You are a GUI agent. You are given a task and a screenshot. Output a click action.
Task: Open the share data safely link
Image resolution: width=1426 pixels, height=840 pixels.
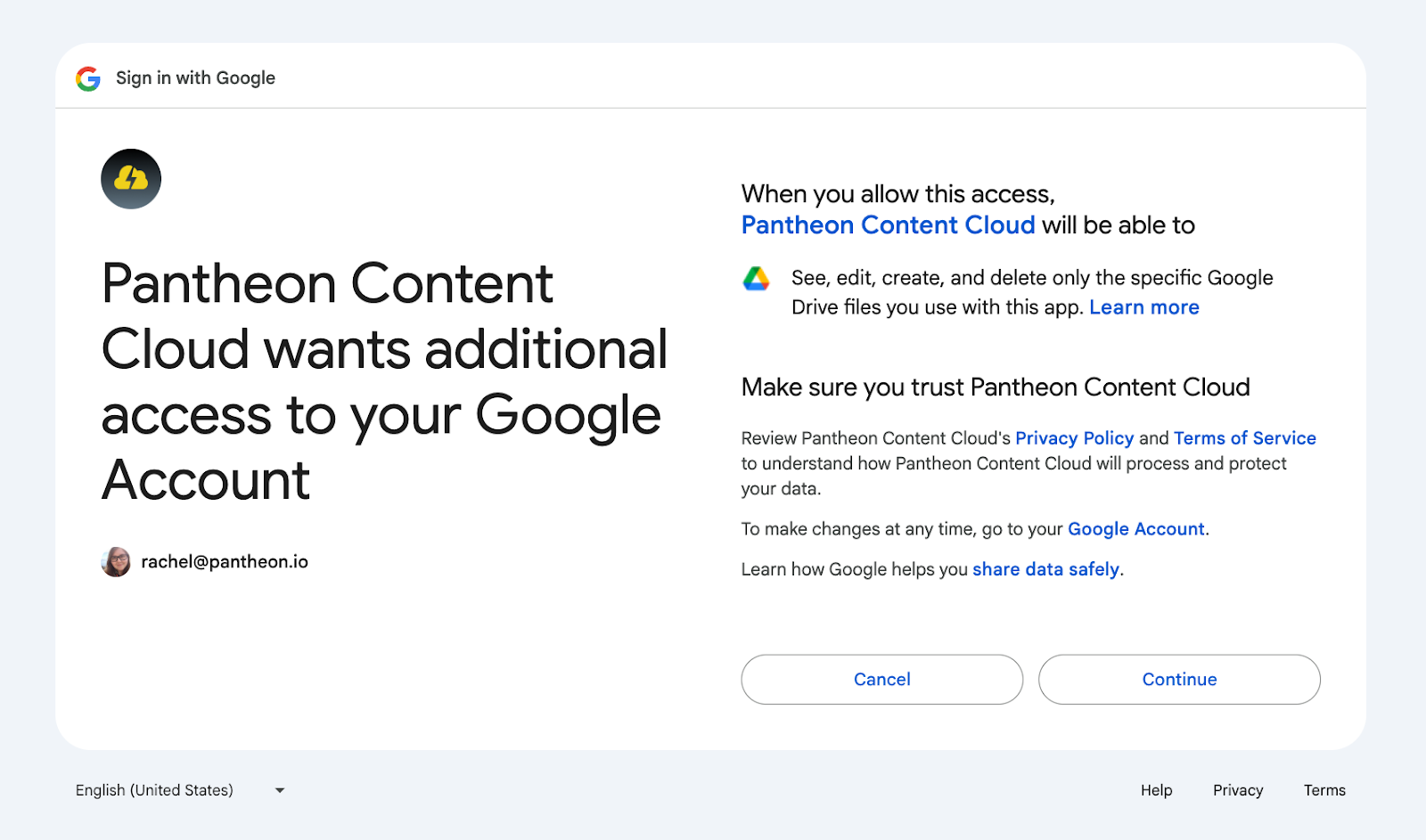[x=1045, y=569]
